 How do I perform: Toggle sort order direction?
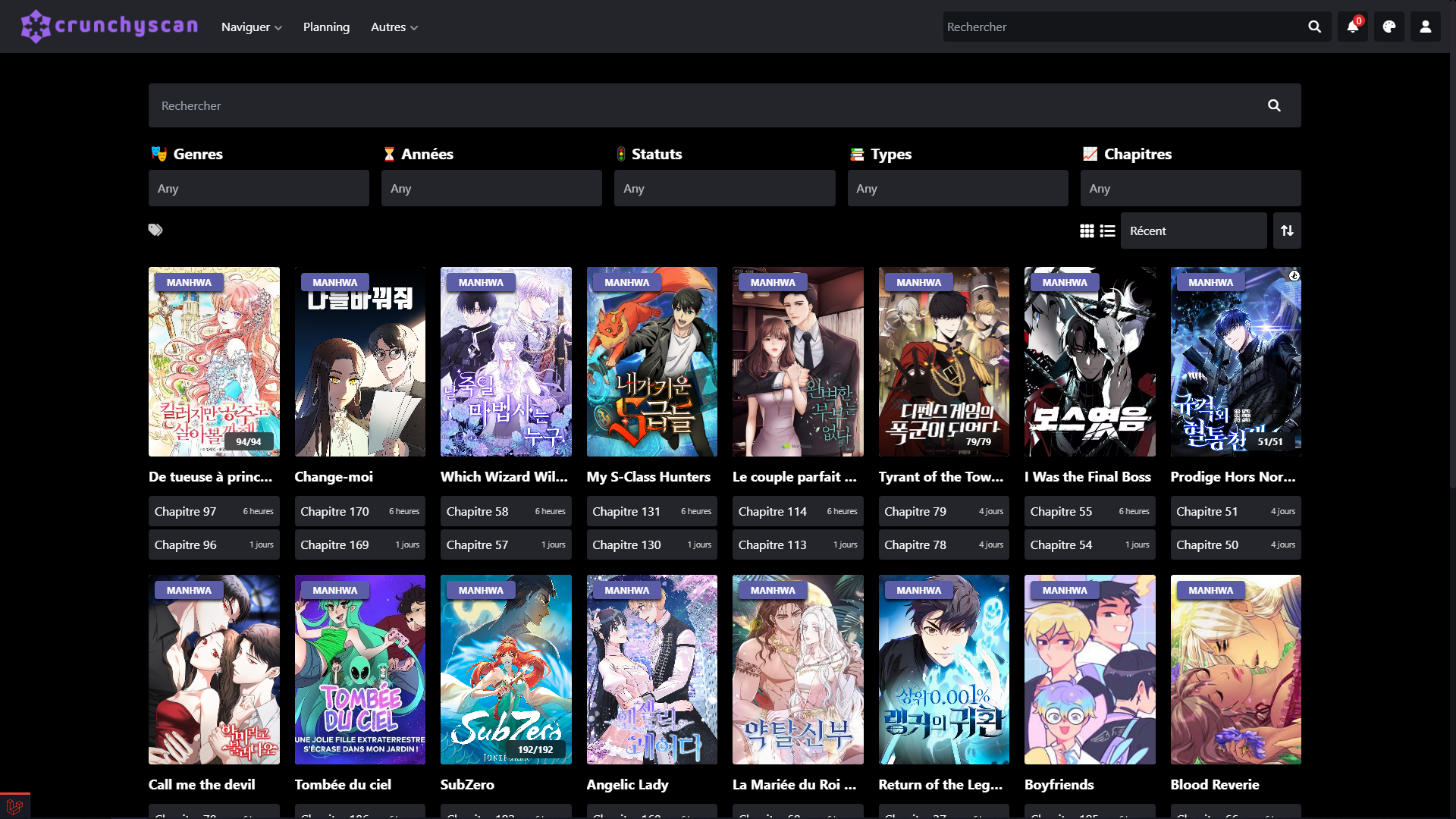coord(1287,231)
